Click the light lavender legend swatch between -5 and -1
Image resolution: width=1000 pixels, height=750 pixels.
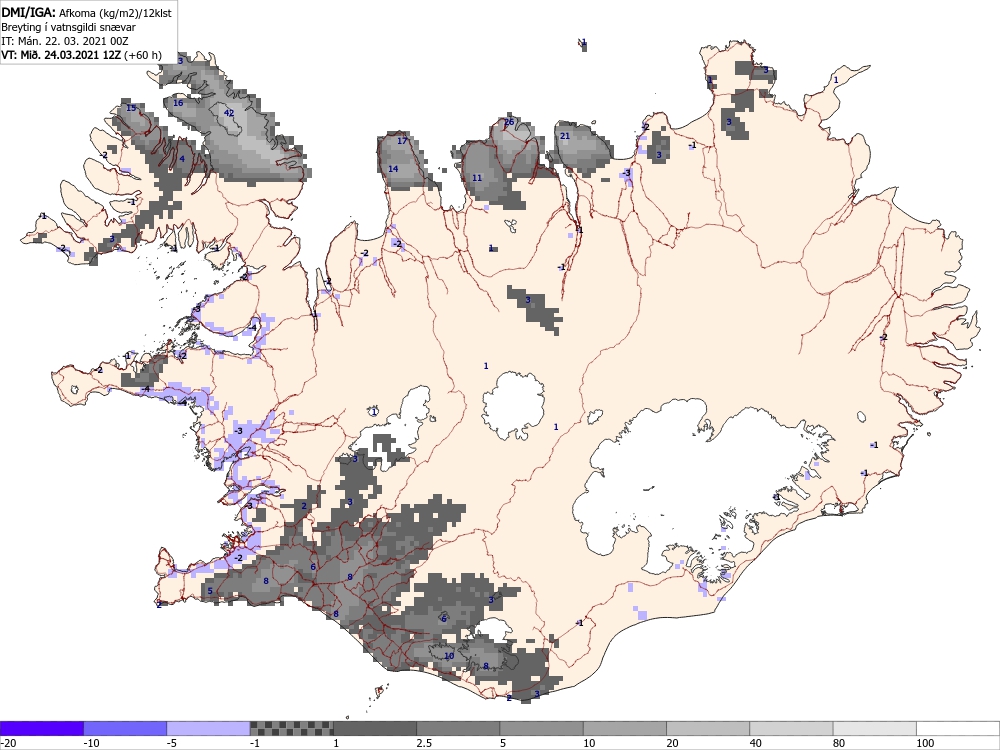click(209, 728)
